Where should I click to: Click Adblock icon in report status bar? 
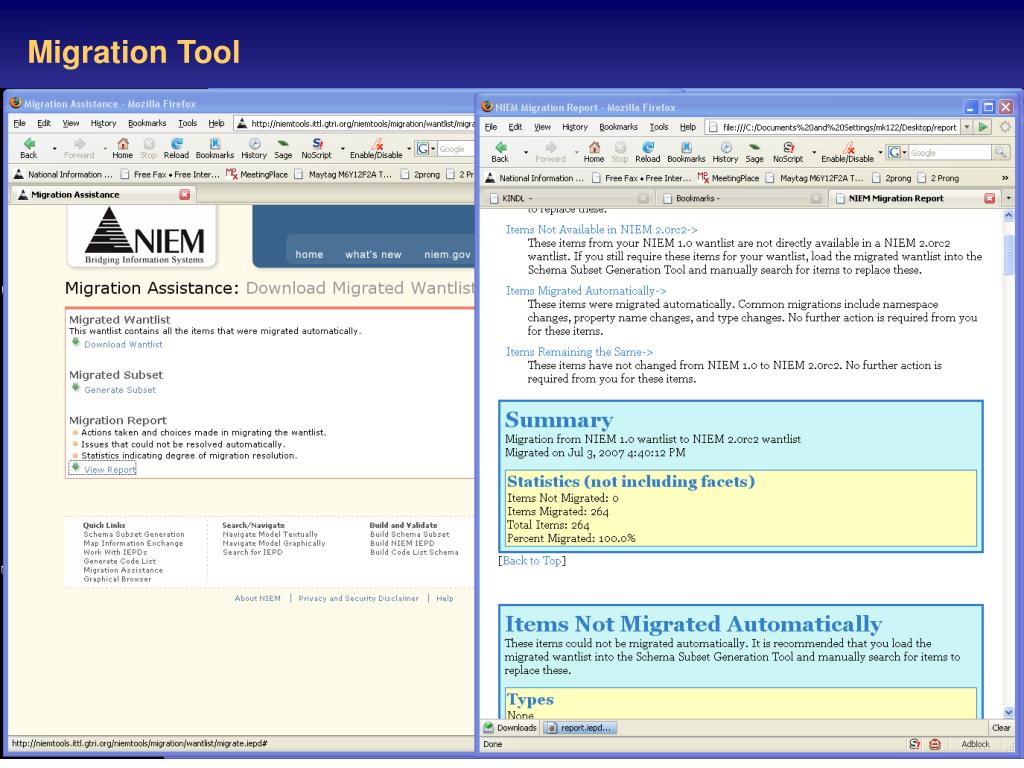[975, 744]
